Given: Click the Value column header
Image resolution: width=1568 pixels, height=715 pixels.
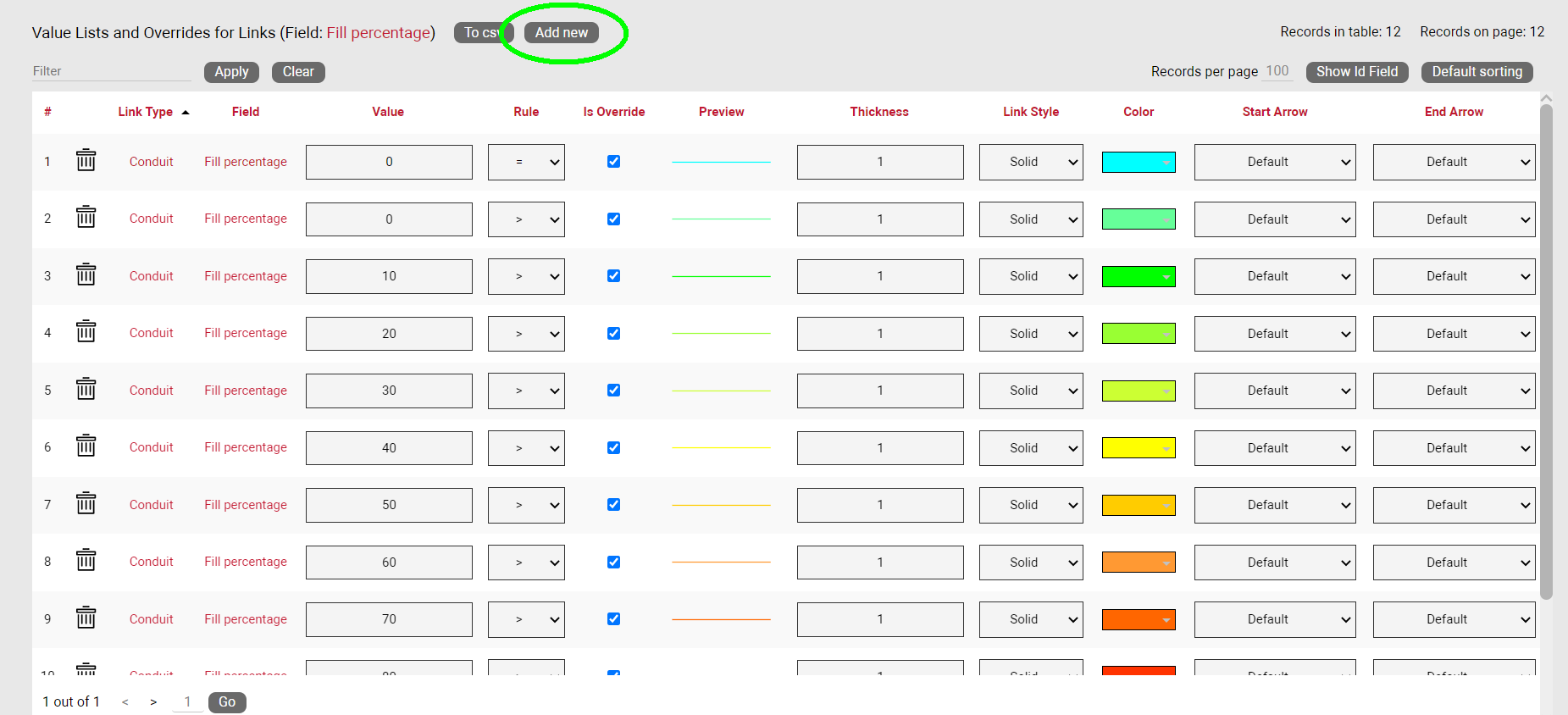Looking at the screenshot, I should (x=388, y=112).
